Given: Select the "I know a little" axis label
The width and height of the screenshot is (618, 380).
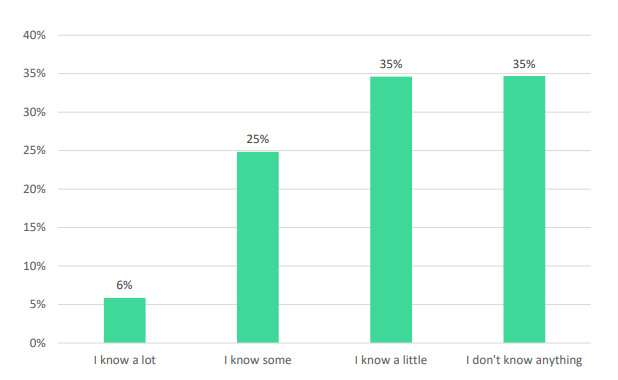Looking at the screenshot, I should coord(391,360).
